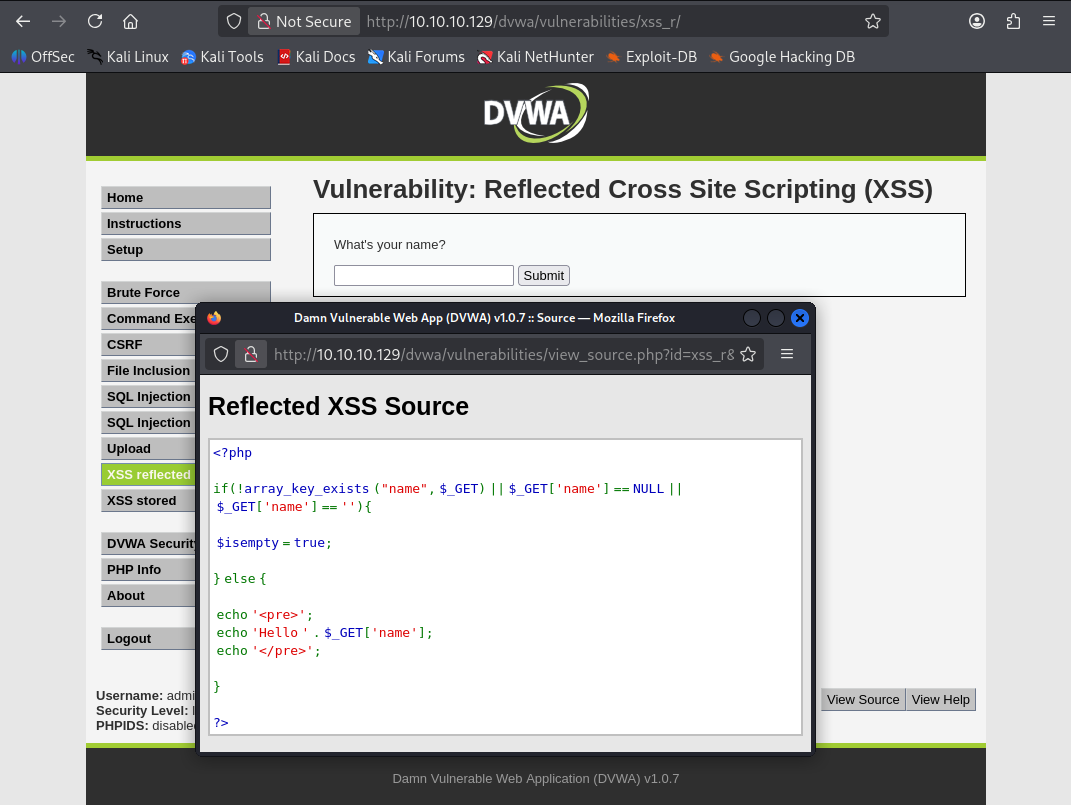Image resolution: width=1071 pixels, height=805 pixels.
Task: Open the popup window hamburger menu
Action: click(787, 354)
